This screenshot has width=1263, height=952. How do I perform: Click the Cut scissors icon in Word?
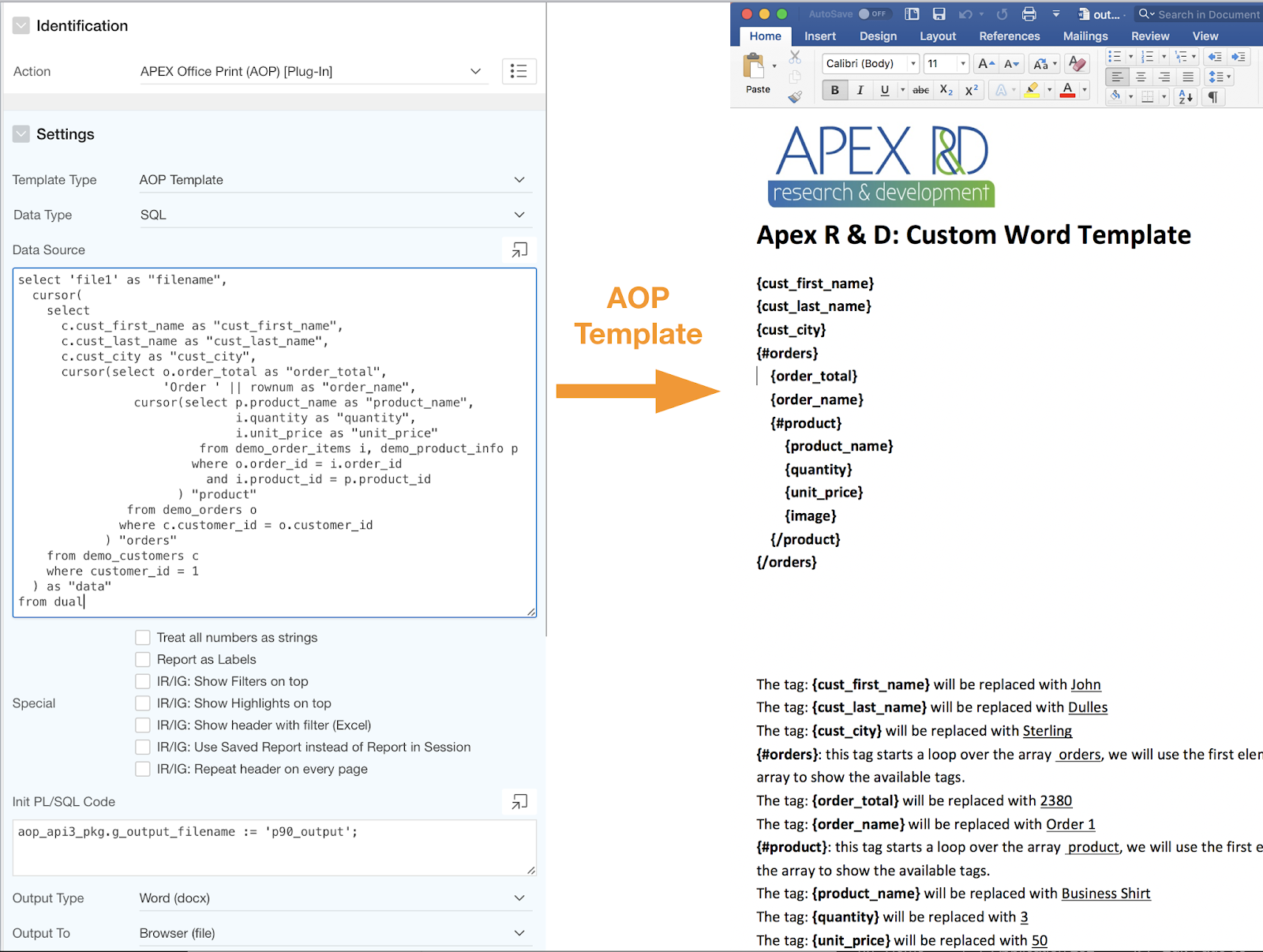tap(795, 58)
